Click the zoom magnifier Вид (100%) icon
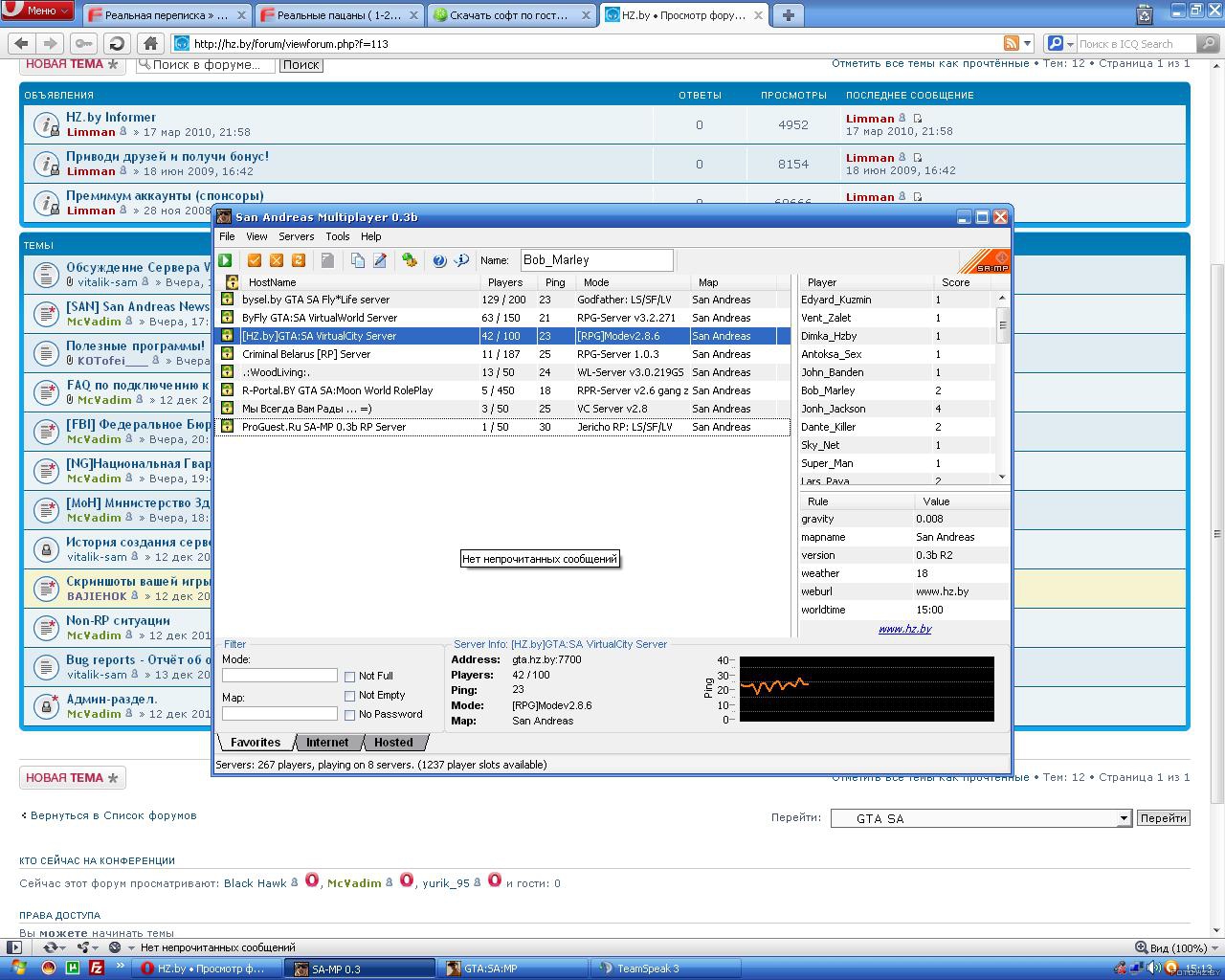The height and width of the screenshot is (980, 1225). point(1140,947)
